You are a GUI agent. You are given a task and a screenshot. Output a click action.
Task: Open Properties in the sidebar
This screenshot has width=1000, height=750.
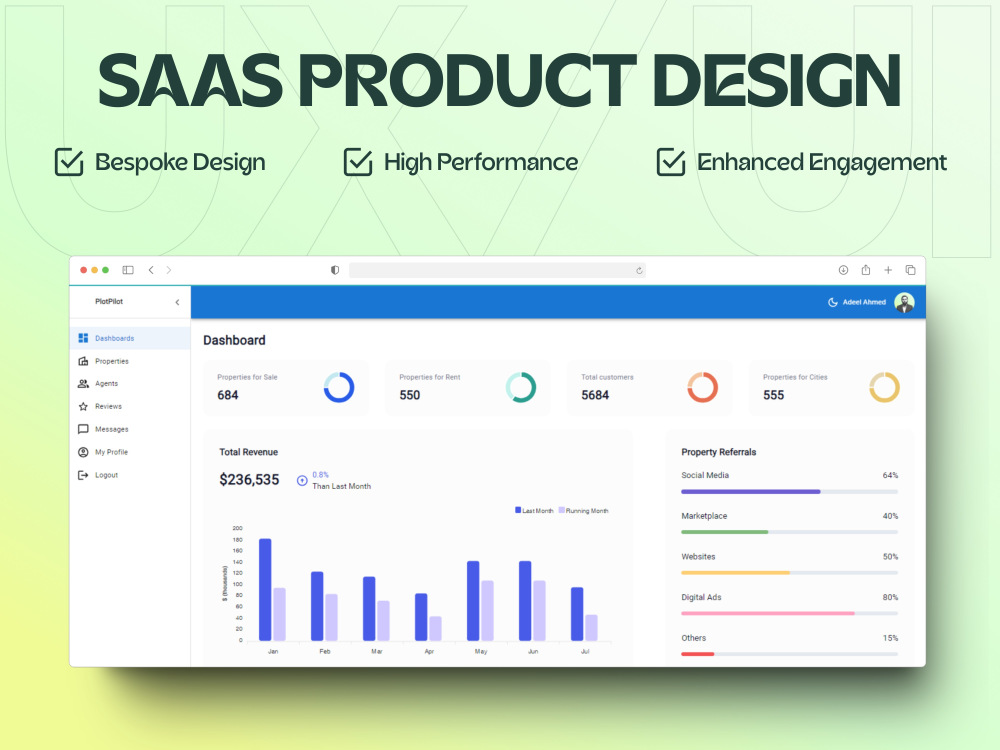[x=130, y=361]
